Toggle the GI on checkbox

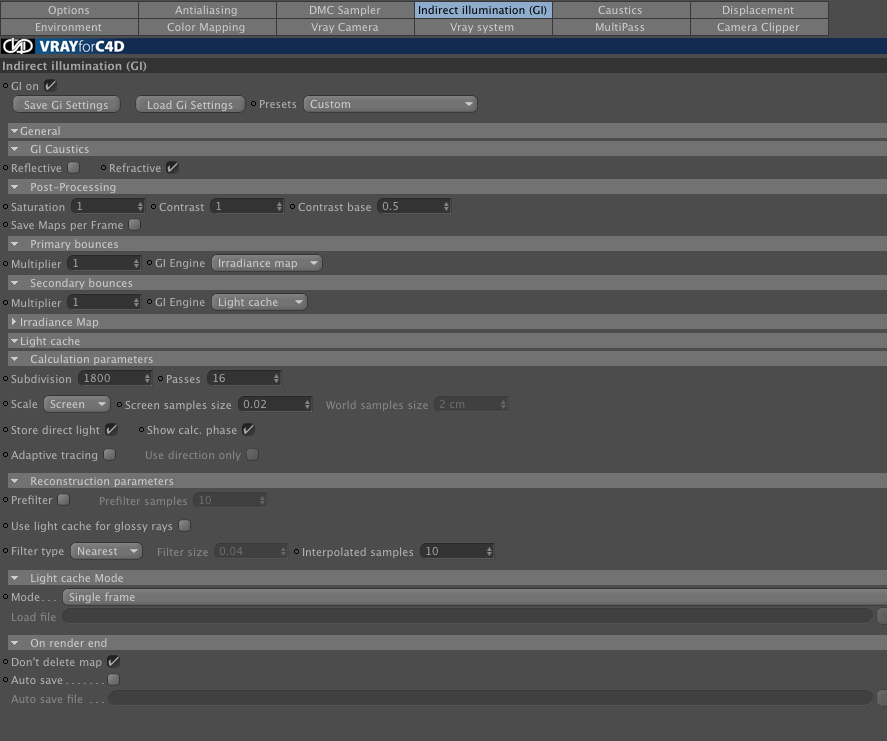(50, 85)
